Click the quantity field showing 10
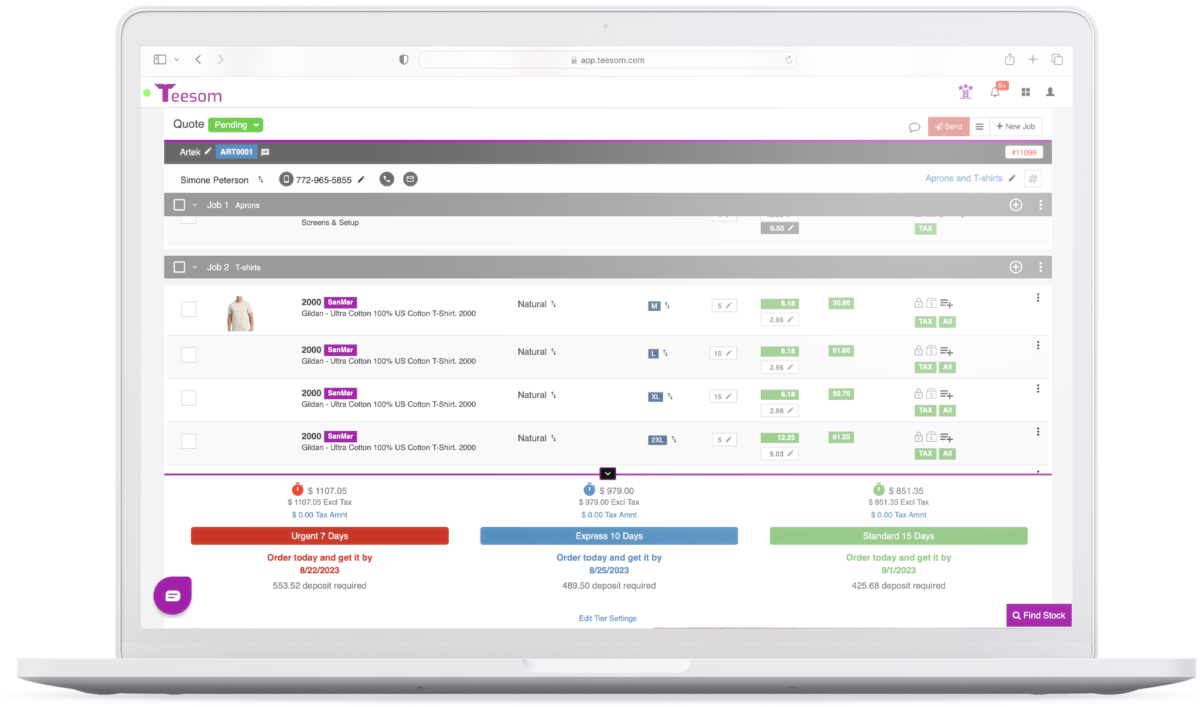The image size is (1200, 707). (724, 353)
